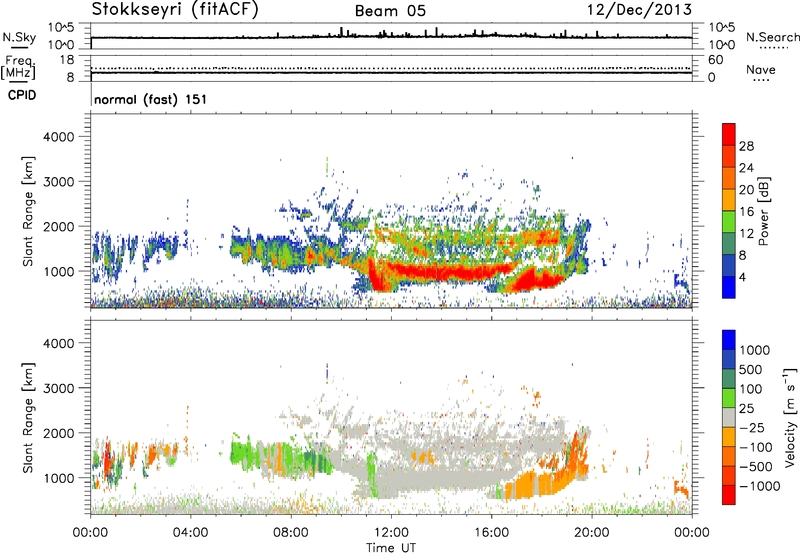Click the '10^5' label left of sky noise panel
Screen dimensions: 800x554
coord(61,28)
